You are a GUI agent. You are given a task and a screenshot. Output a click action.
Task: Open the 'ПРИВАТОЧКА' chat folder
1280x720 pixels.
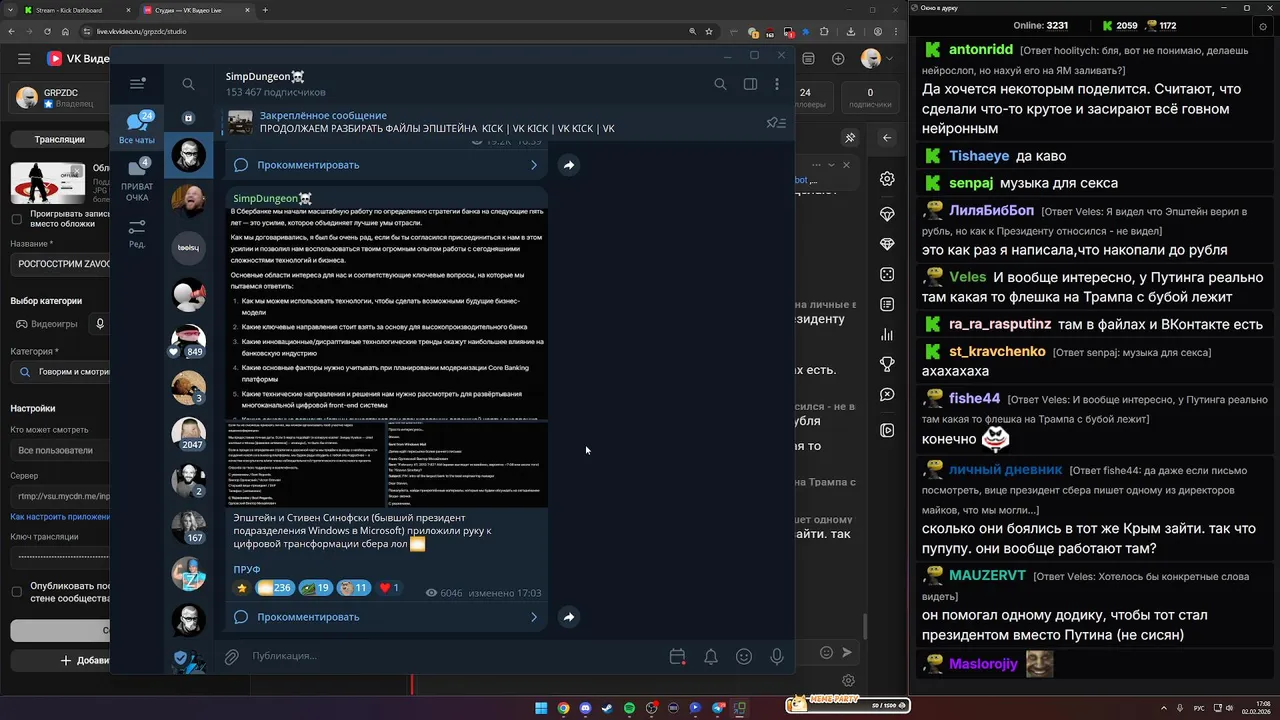click(137, 180)
